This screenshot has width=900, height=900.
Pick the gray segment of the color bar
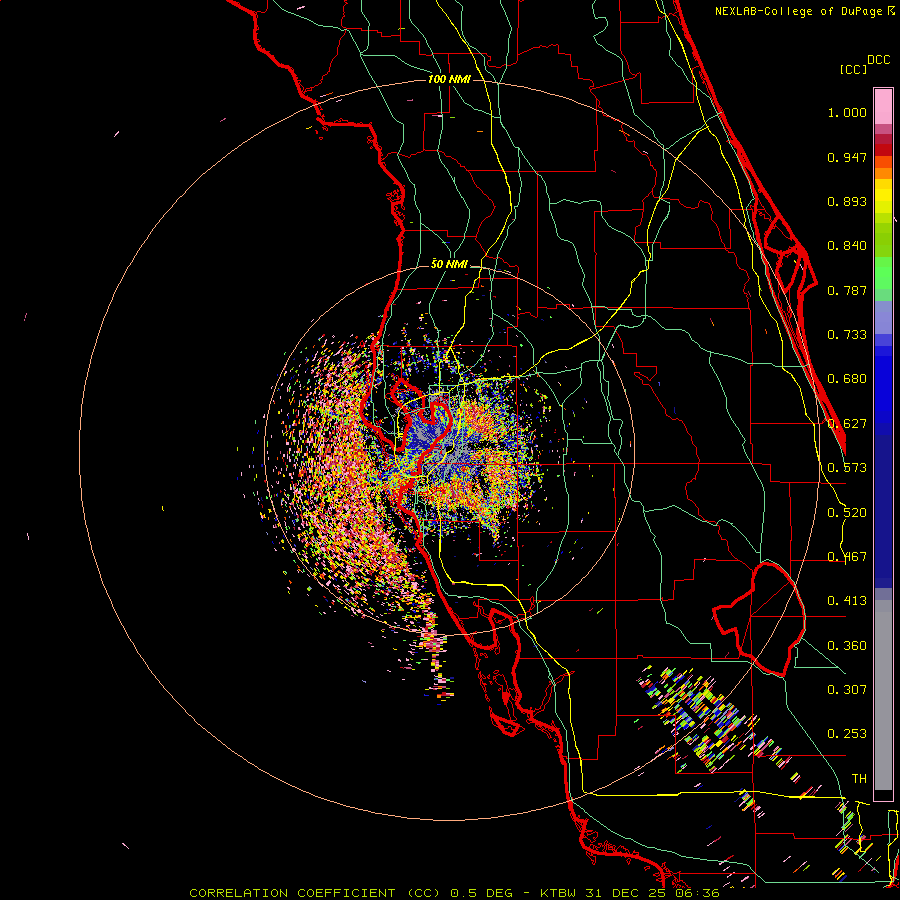tap(883, 695)
